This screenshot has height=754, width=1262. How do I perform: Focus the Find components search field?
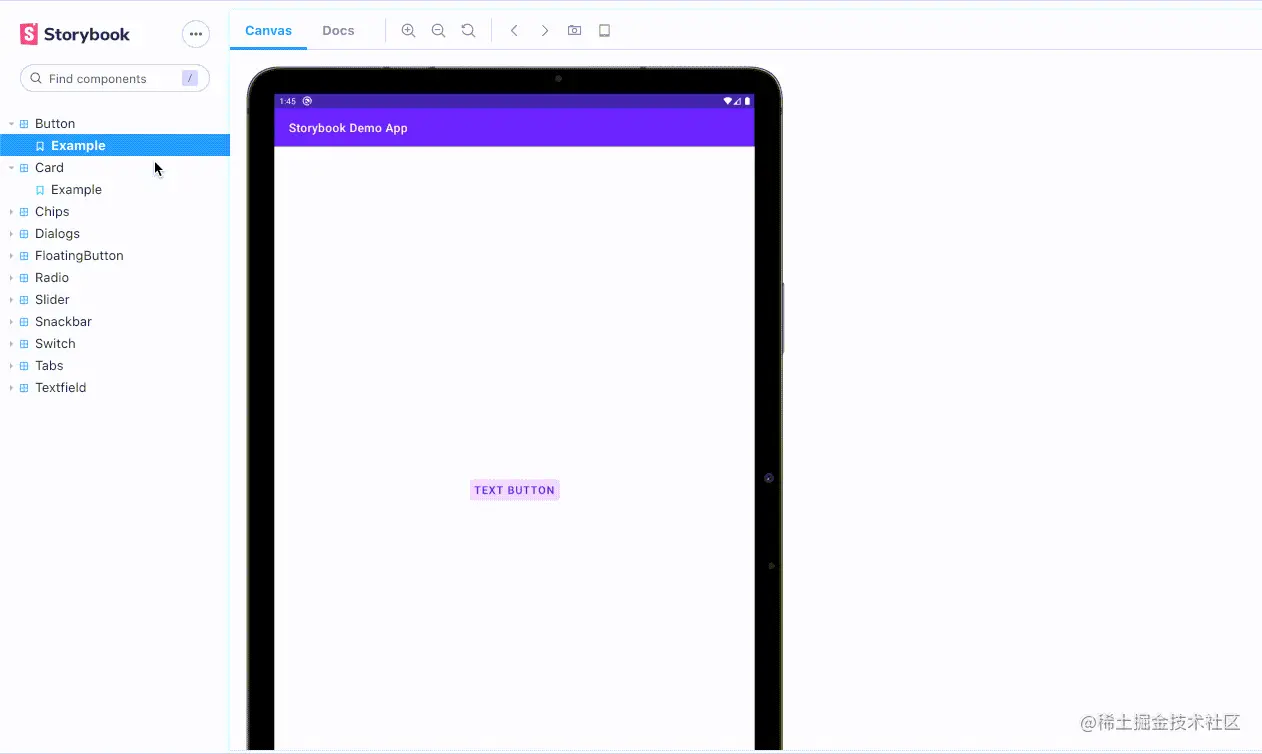coord(115,78)
